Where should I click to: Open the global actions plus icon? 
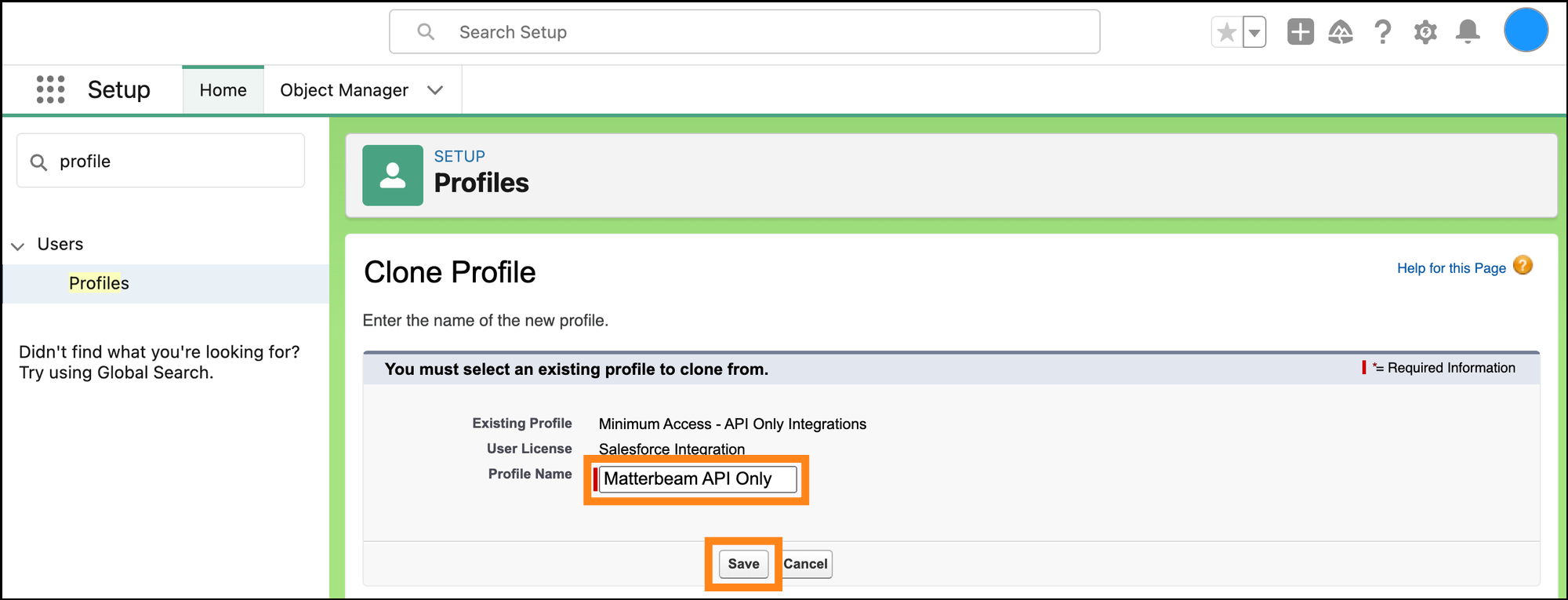pos(1301,32)
